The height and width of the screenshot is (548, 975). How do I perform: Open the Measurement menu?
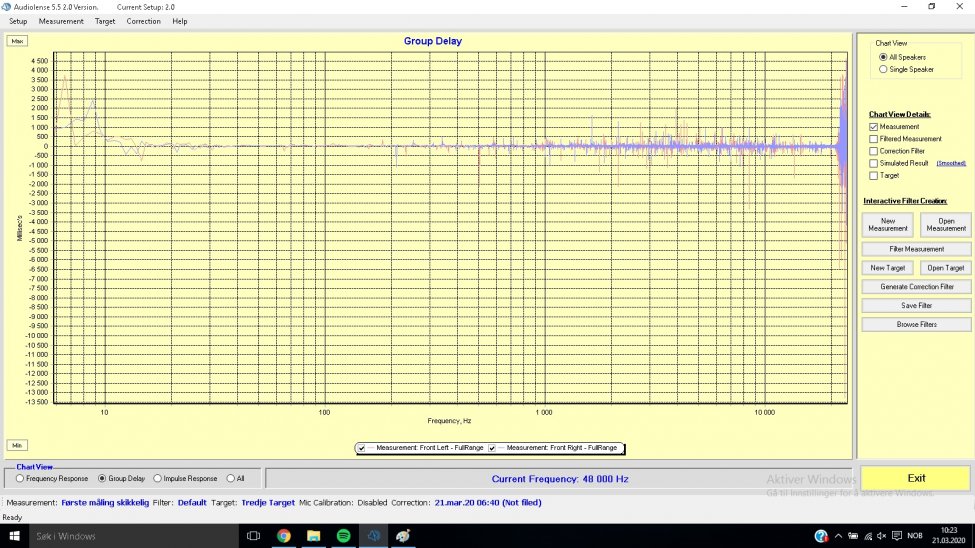pos(61,21)
